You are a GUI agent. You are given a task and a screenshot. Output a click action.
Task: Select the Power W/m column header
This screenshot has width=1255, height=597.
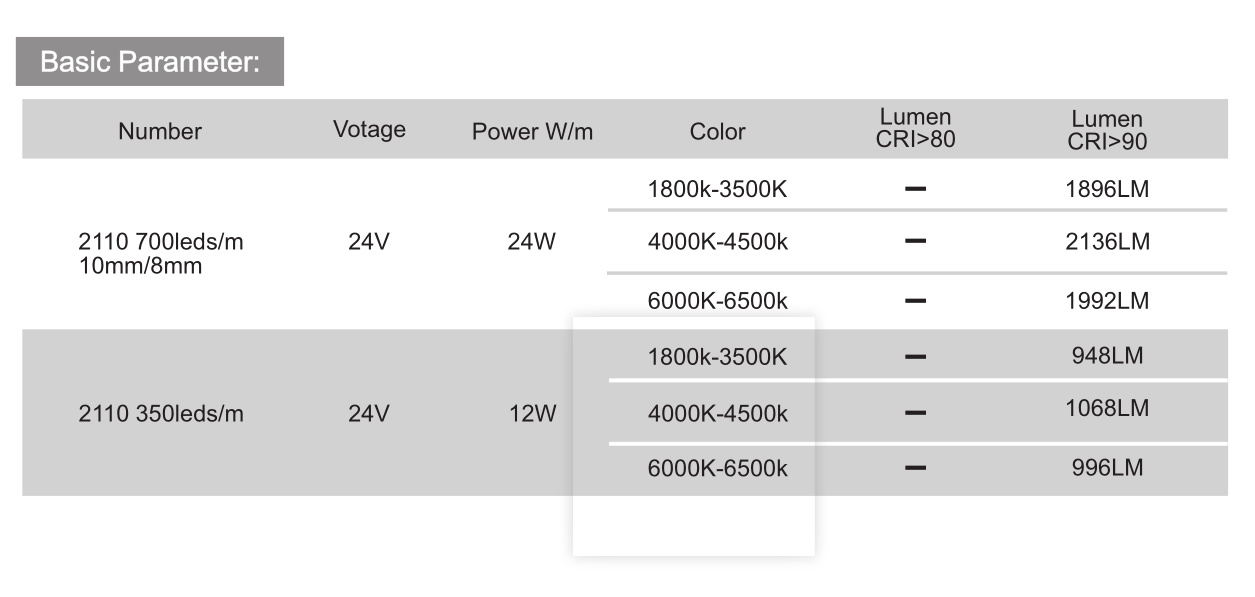coord(532,131)
